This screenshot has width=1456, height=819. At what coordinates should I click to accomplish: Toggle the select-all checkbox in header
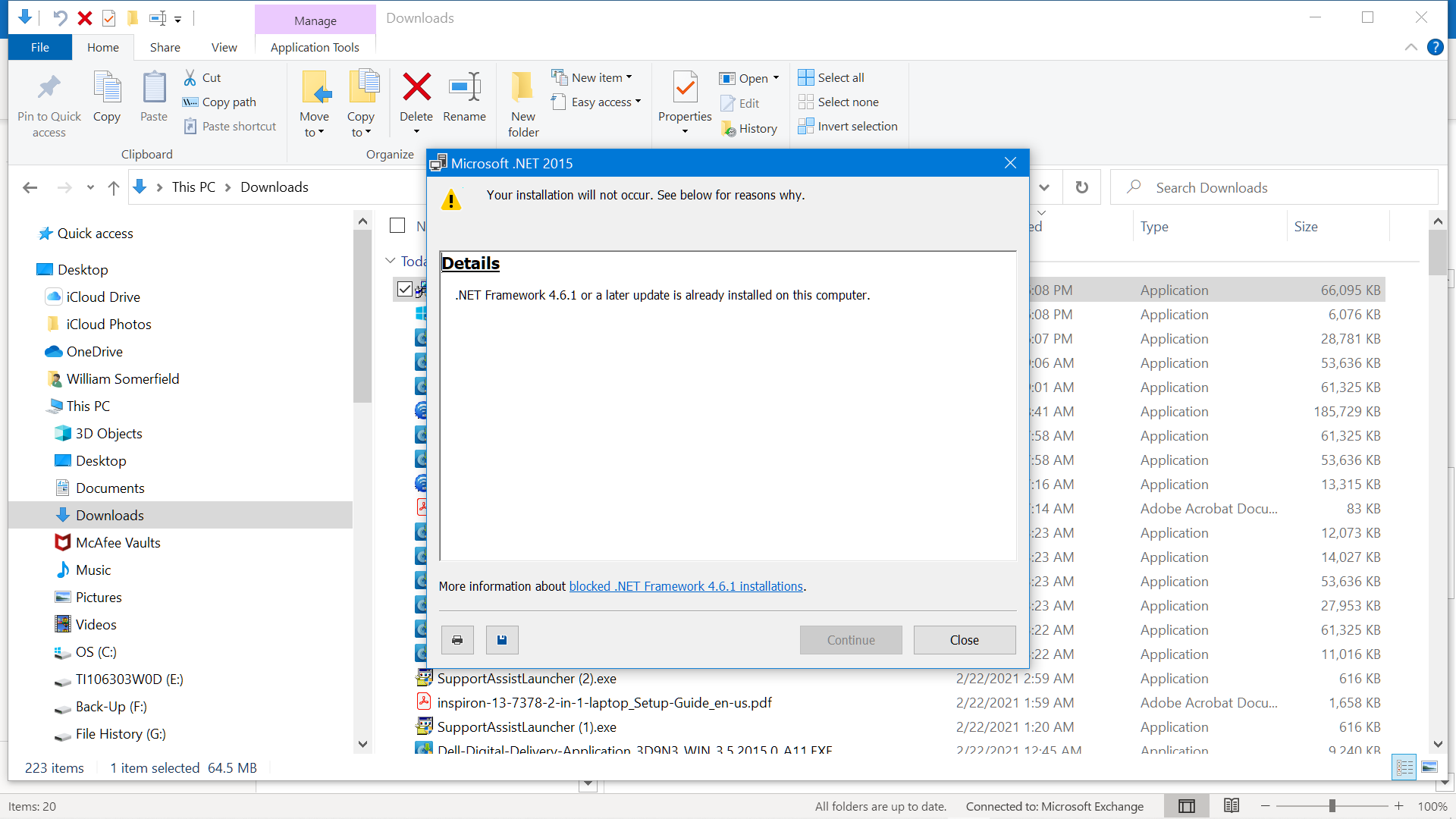(397, 225)
